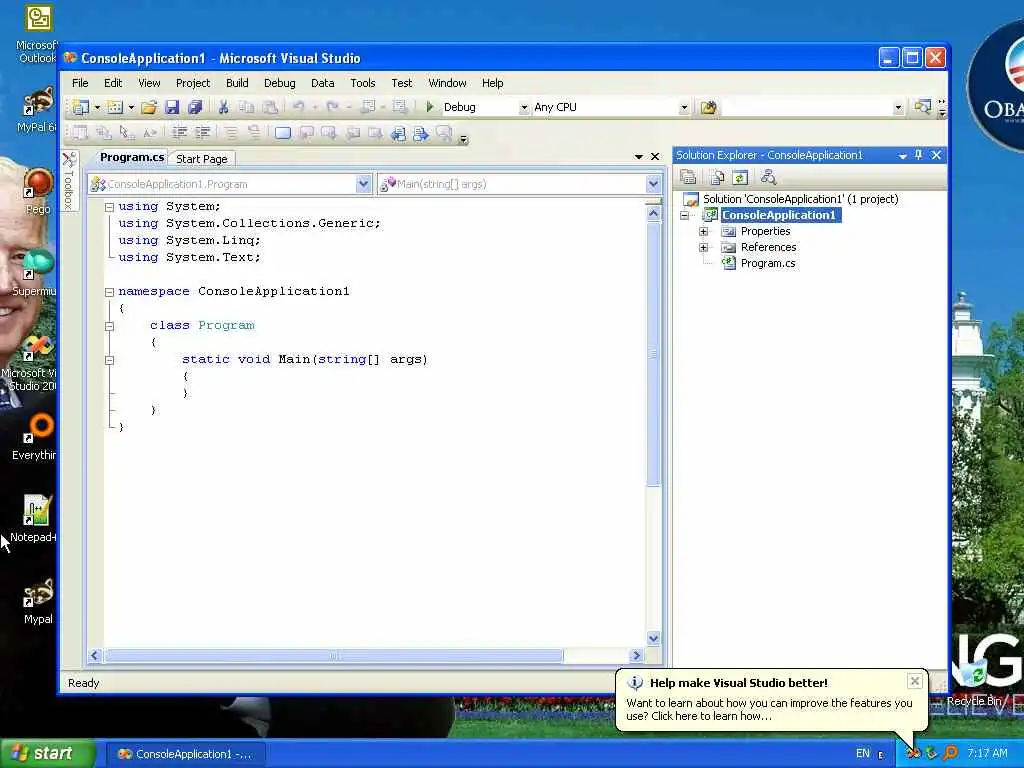Open the Build menu
This screenshot has width=1024, height=768.
pyautogui.click(x=237, y=83)
